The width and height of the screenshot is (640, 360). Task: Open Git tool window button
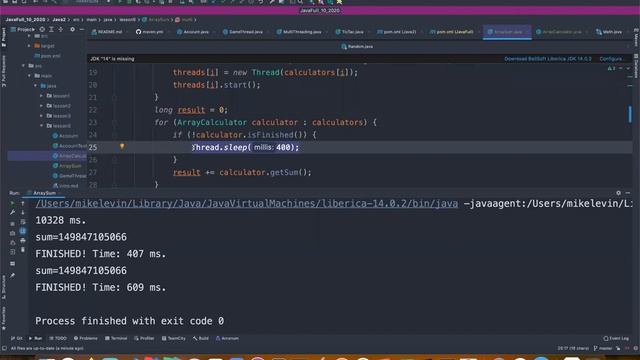pyautogui.click(x=17, y=338)
